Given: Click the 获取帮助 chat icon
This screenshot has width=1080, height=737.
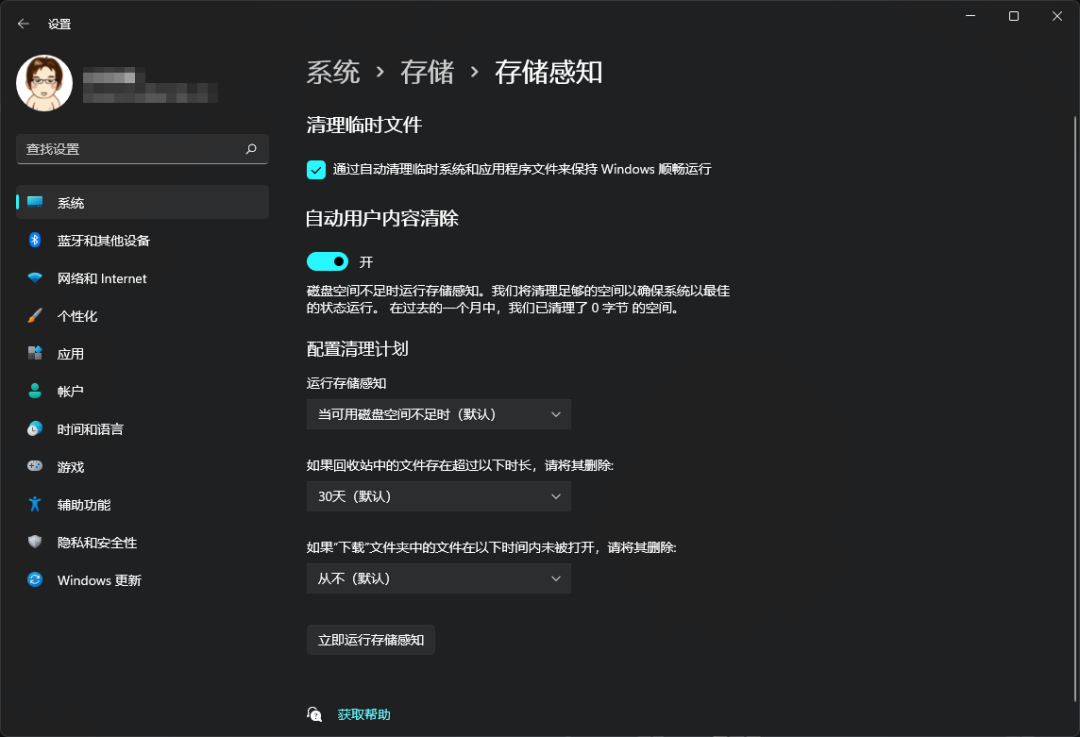Looking at the screenshot, I should [315, 714].
